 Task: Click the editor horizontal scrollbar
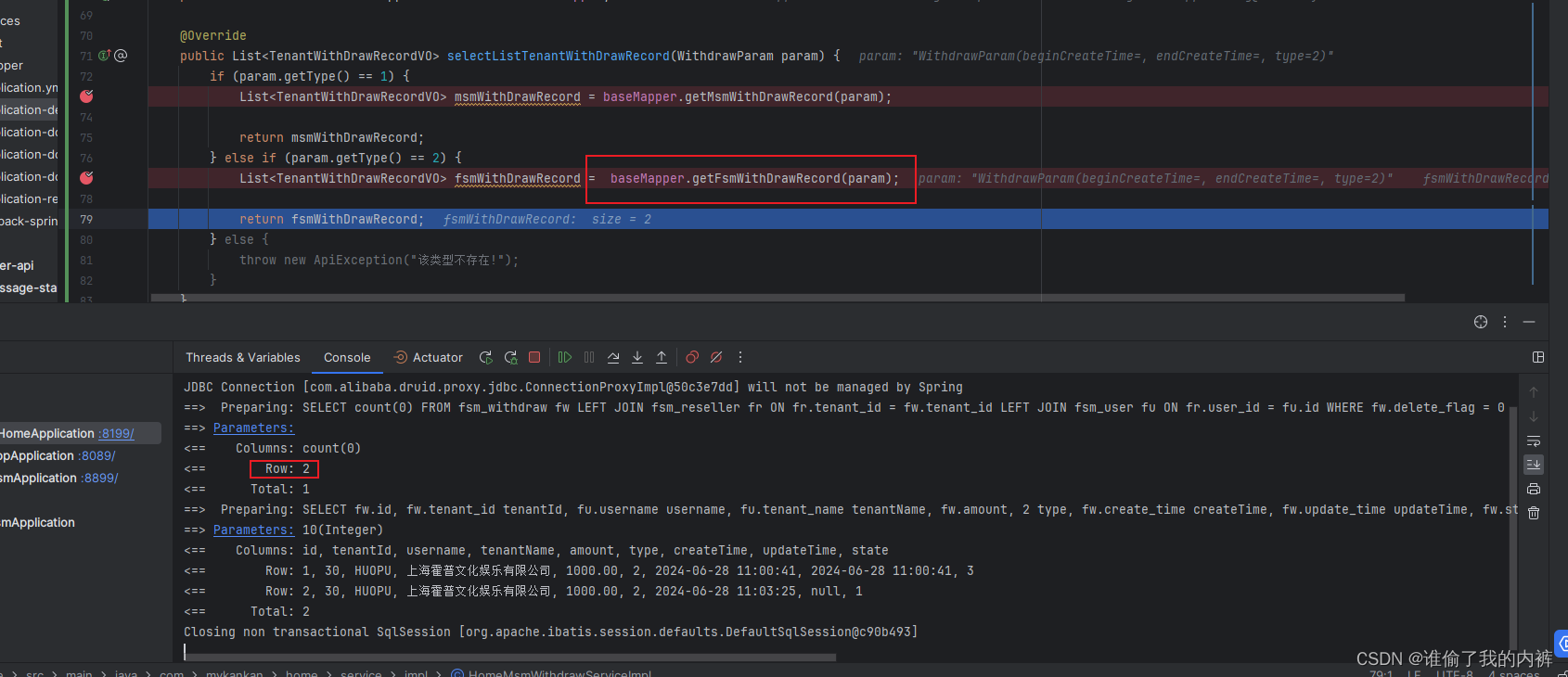tap(778, 298)
